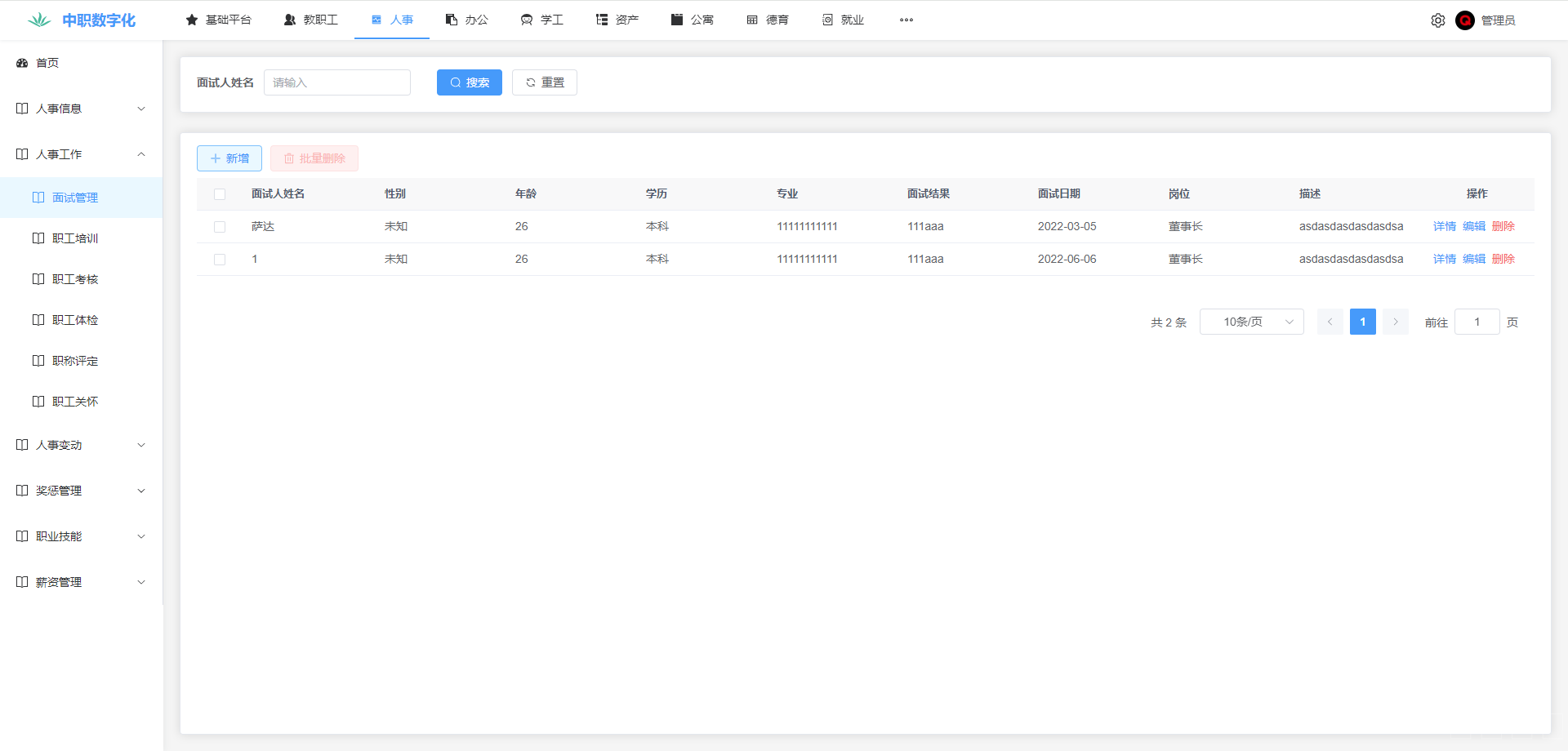Click the 首页 dashboard icon

click(x=23, y=63)
